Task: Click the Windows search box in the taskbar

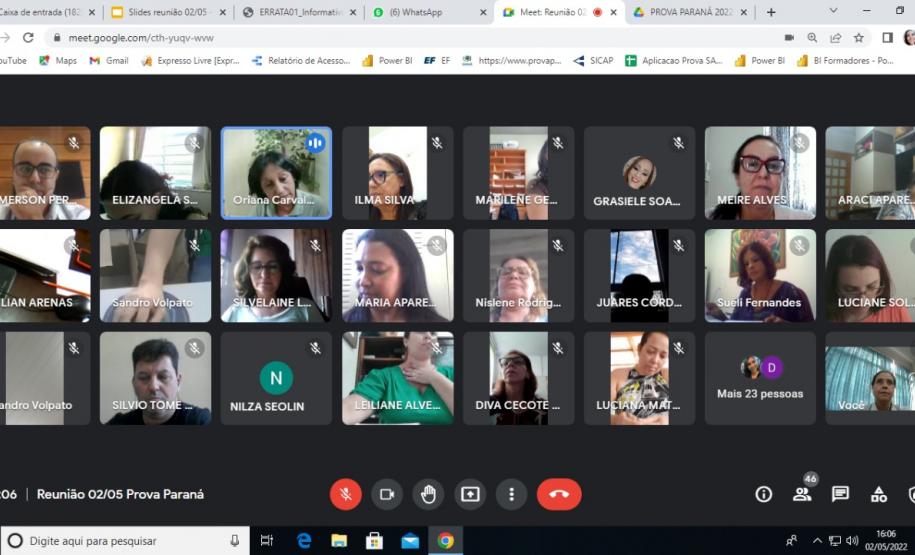Action: click(x=125, y=541)
